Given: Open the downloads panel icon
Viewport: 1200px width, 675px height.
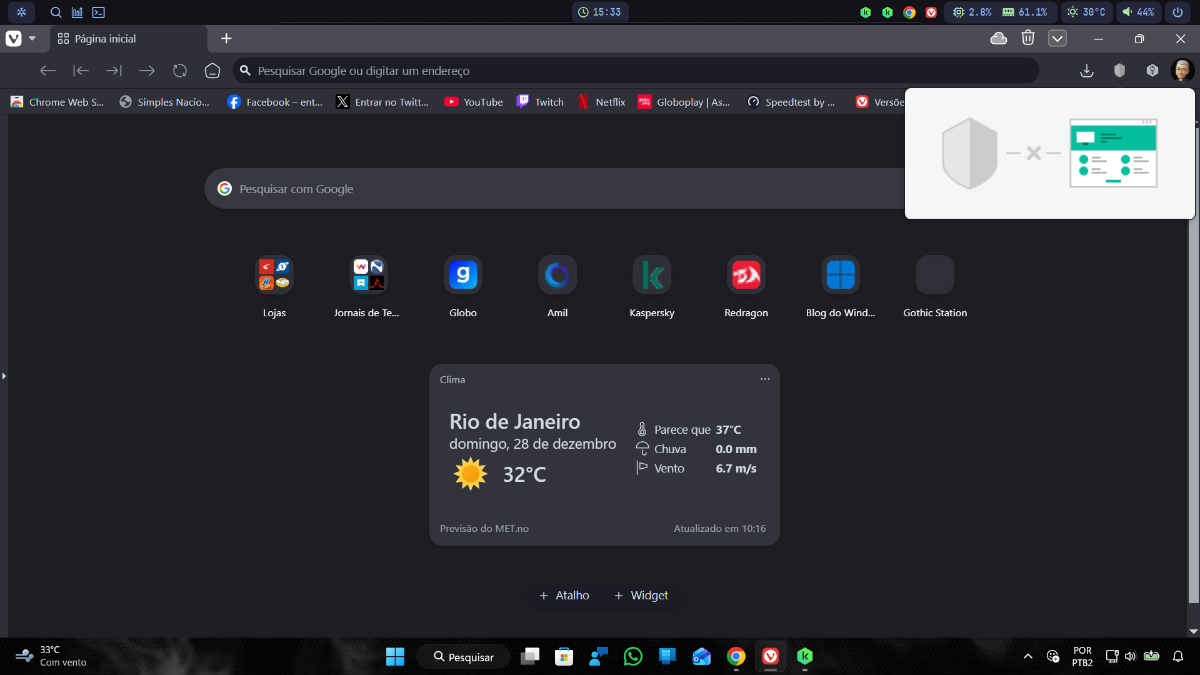Looking at the screenshot, I should coord(1087,71).
